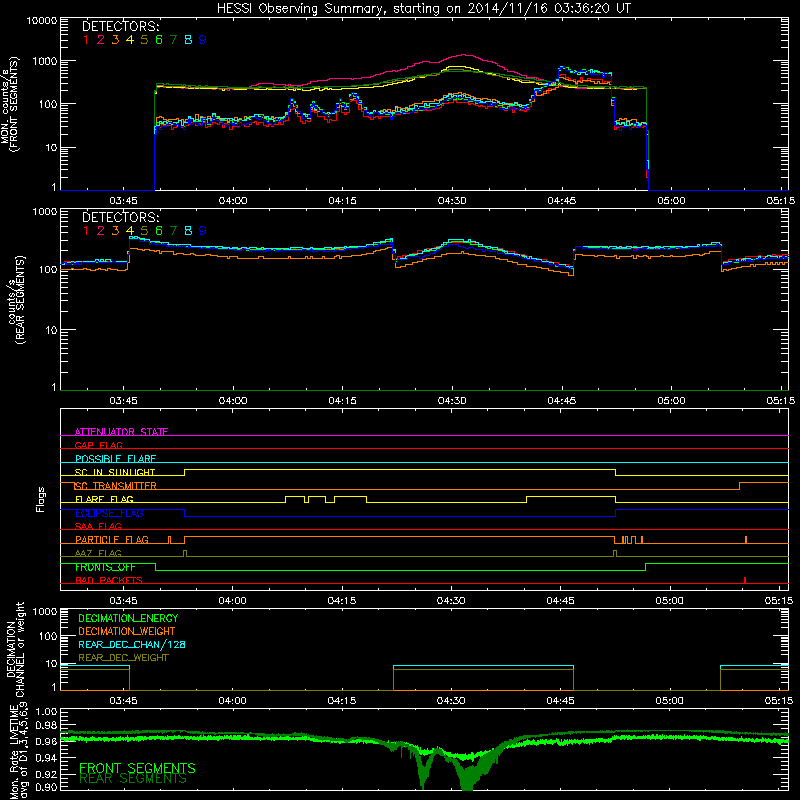This screenshot has width=800, height=800.
Task: Click pink detector 2 in rear segments legend
Action: (101, 231)
